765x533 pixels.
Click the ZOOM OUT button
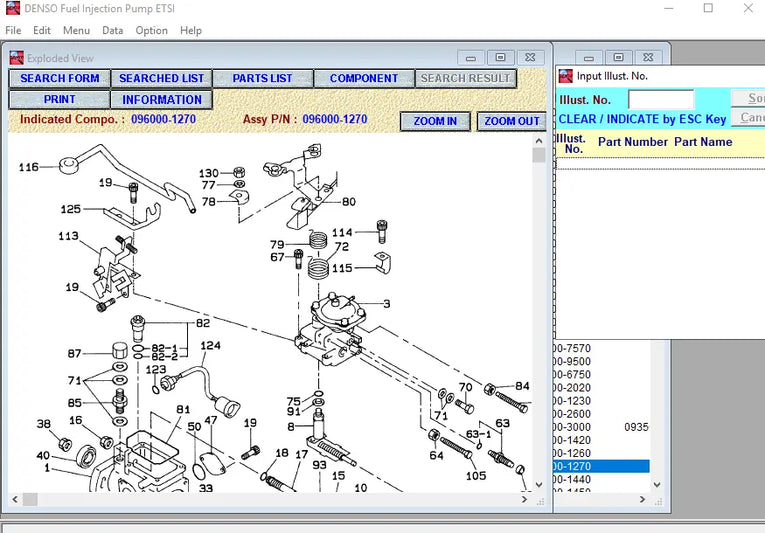511,121
